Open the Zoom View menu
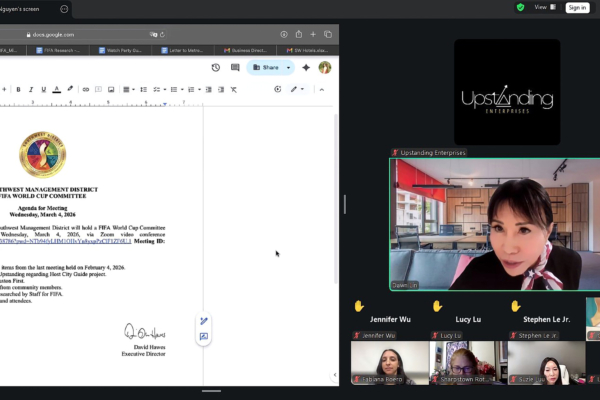This screenshot has height=400, width=600. point(543,7)
